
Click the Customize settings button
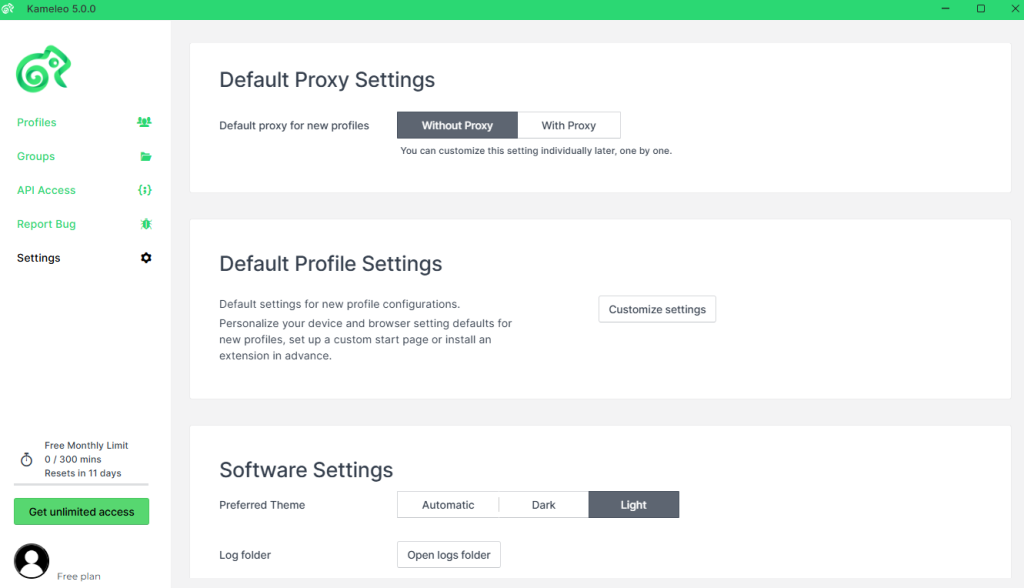657,309
